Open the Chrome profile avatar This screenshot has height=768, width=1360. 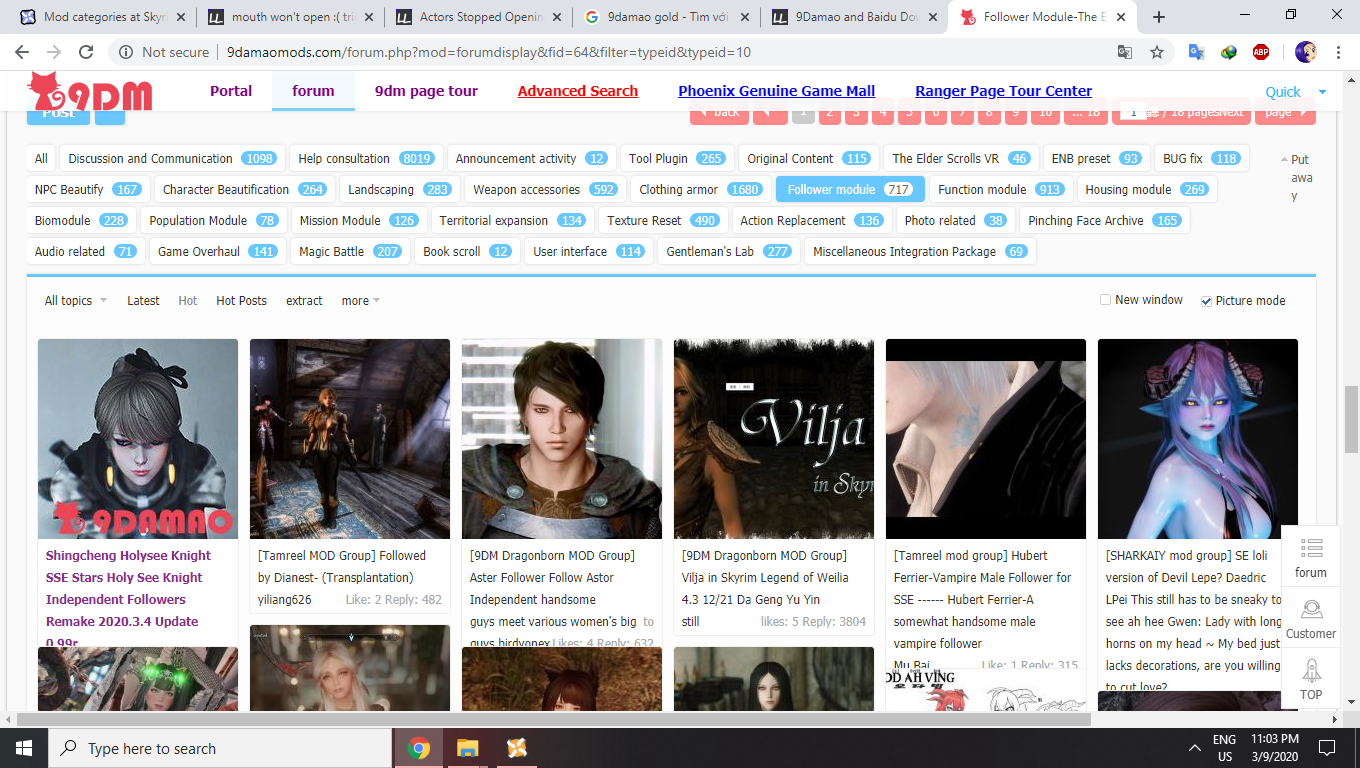point(1305,52)
